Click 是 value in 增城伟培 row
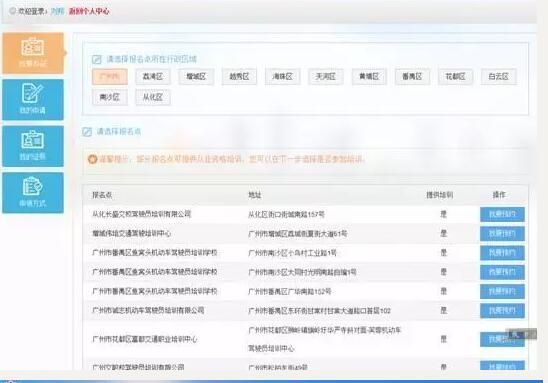548x383 pixels. (444, 233)
